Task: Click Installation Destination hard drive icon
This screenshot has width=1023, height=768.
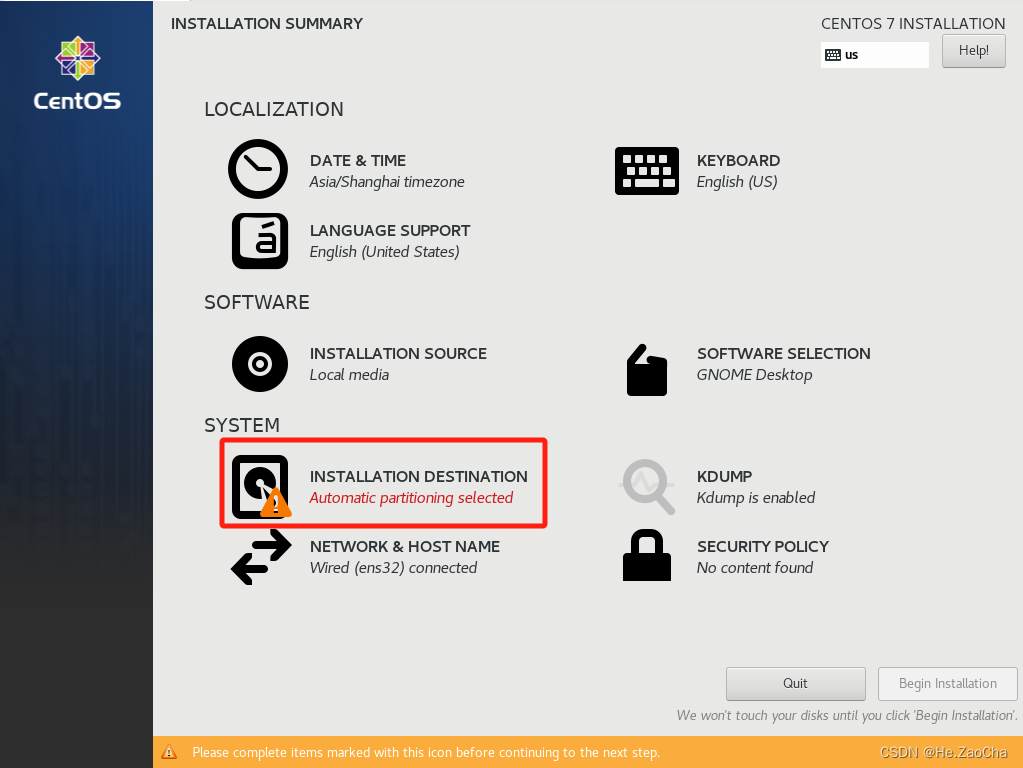Action: (x=261, y=487)
